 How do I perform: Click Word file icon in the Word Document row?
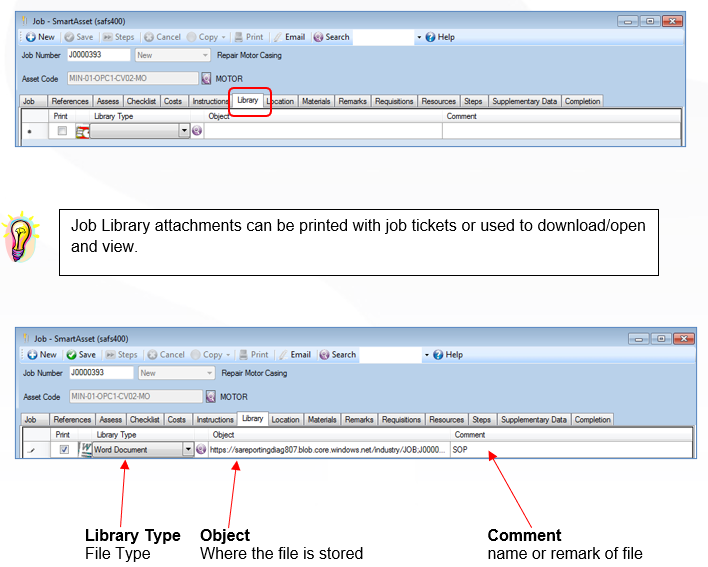[x=85, y=449]
